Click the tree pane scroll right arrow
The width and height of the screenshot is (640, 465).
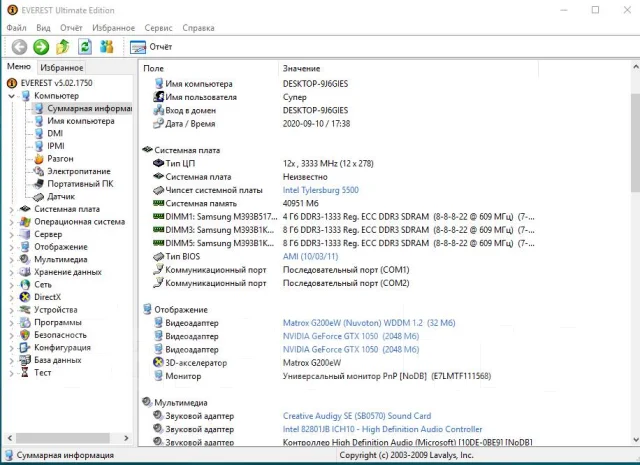(126, 438)
